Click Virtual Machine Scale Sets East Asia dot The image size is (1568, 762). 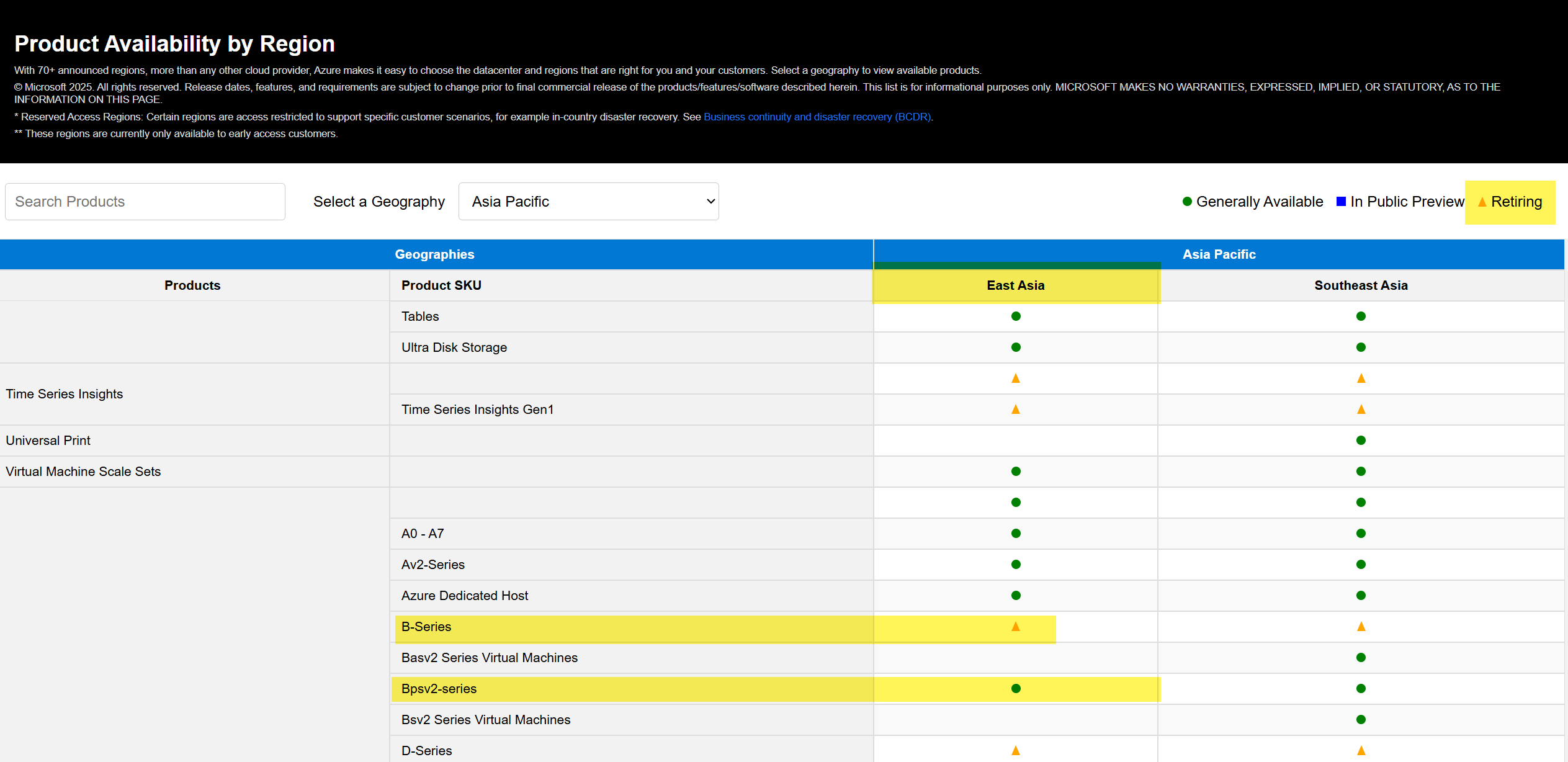tap(1016, 472)
